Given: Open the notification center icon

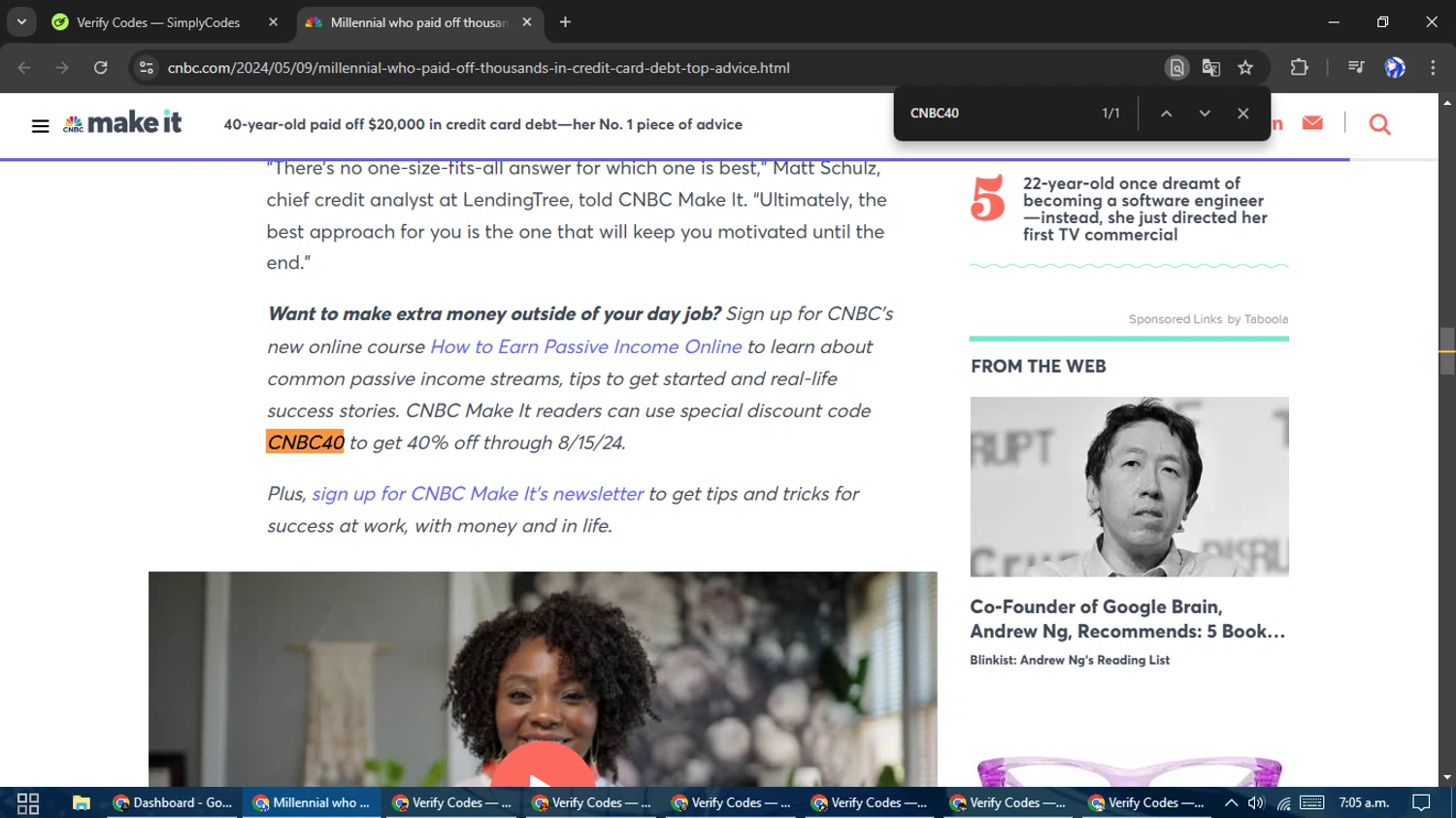Looking at the screenshot, I should (x=1421, y=803).
